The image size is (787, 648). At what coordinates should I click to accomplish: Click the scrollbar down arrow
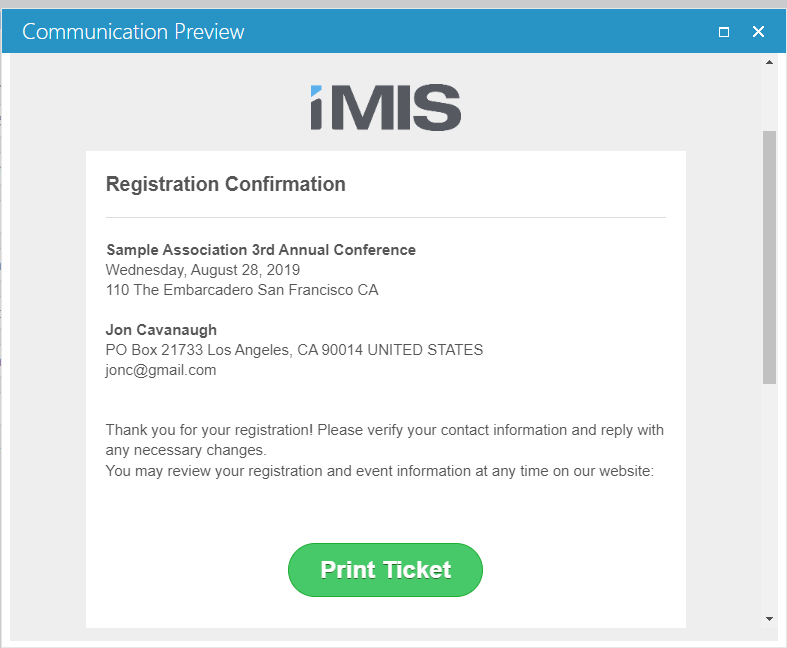(769, 619)
